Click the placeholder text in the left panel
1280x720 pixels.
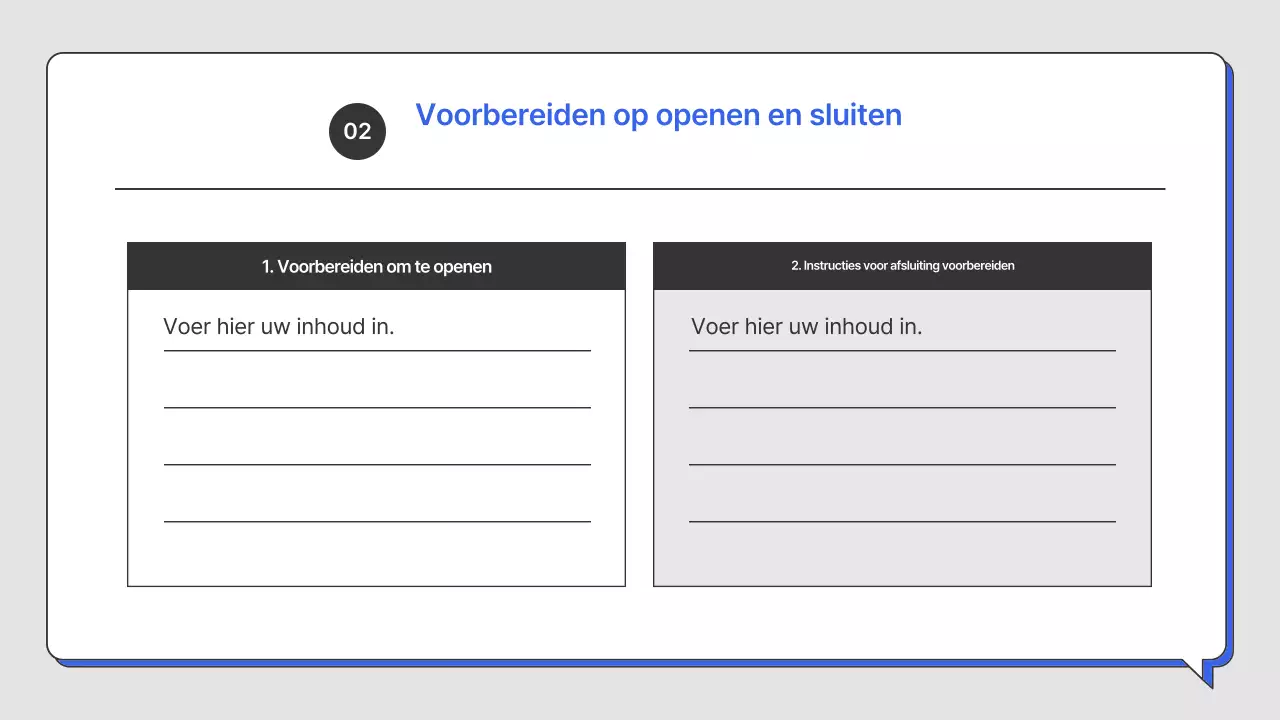[278, 326]
